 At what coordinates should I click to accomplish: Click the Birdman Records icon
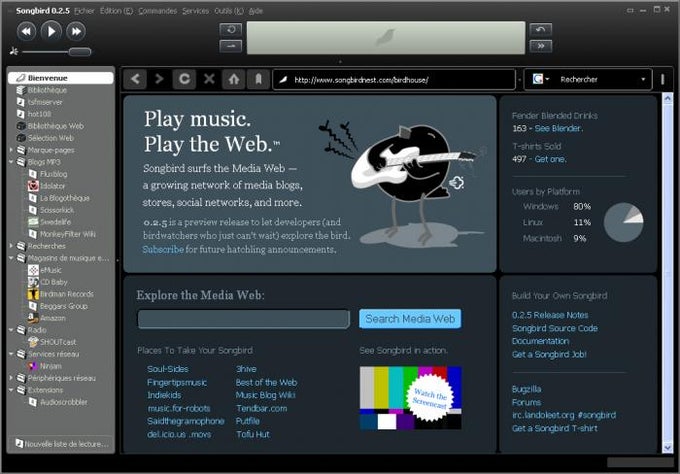point(33,294)
